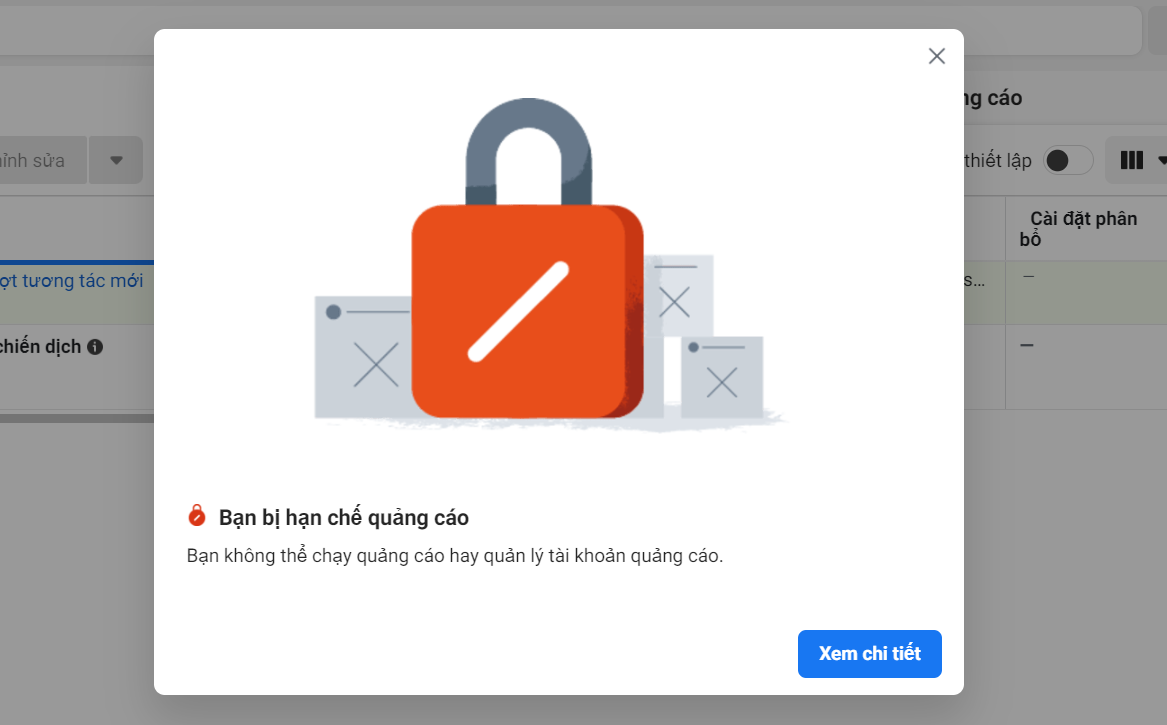The height and width of the screenshot is (725, 1167).
Task: Open the tương tác mới campaign link
Action: [71, 281]
